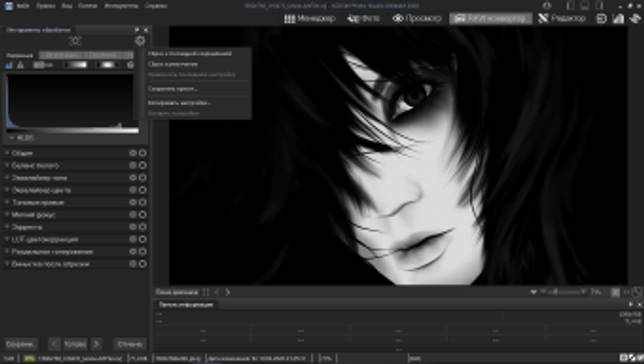
Task: Toggle the Тоновые кривые group with its left circle
Action: point(133,202)
